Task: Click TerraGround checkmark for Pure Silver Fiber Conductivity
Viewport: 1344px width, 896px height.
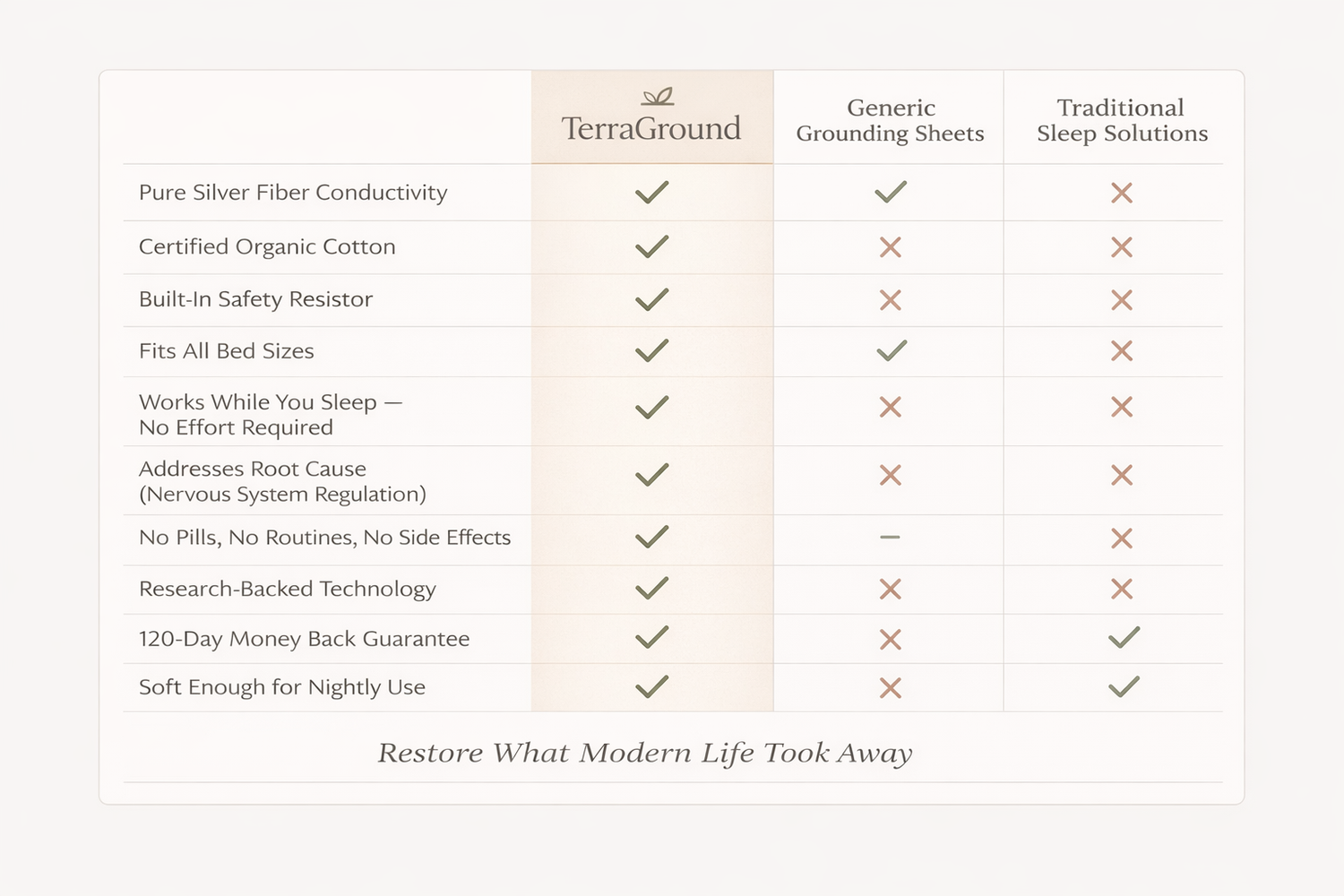Action: (651, 192)
